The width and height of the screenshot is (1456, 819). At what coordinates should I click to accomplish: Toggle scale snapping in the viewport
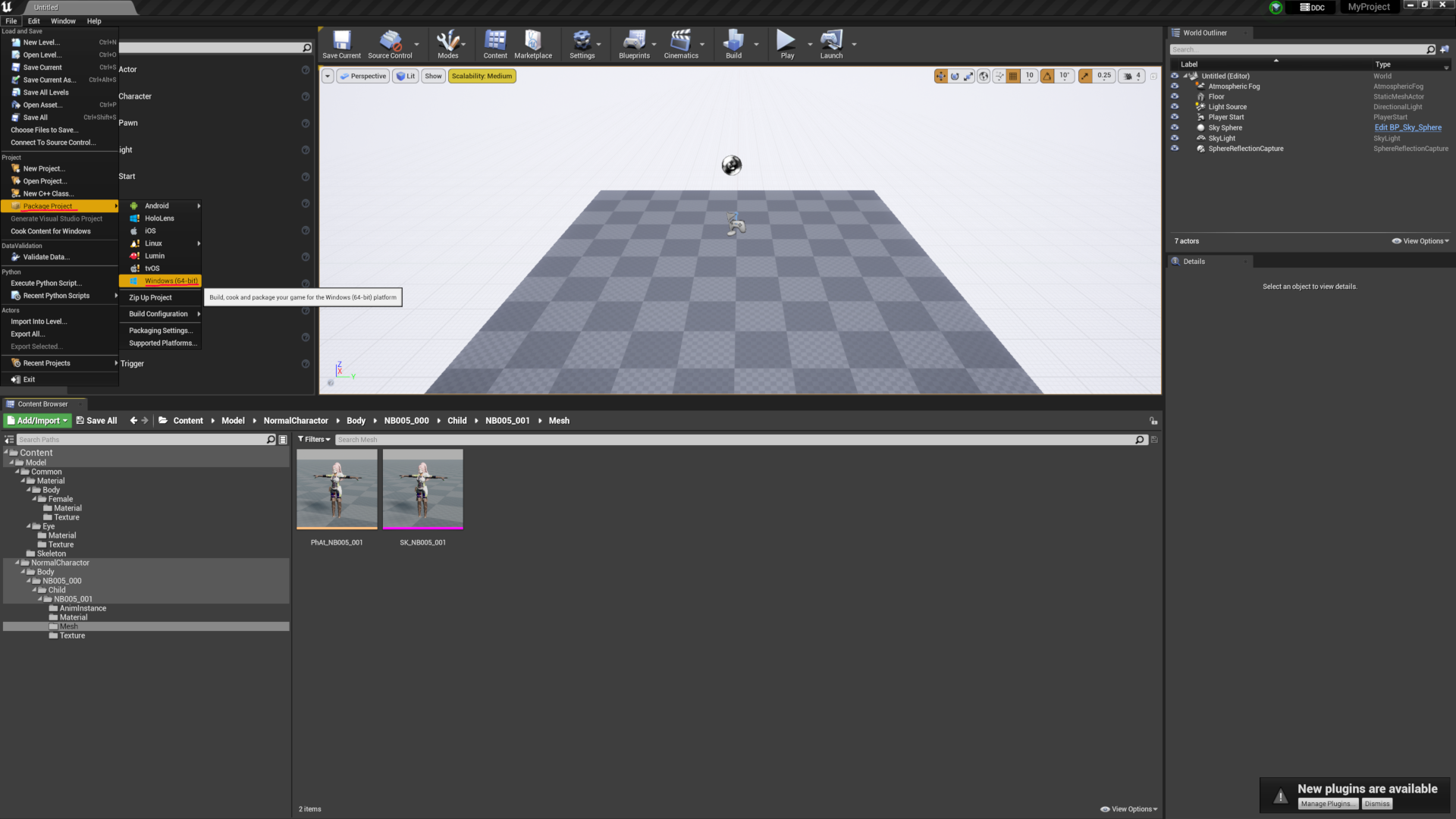tap(1085, 76)
